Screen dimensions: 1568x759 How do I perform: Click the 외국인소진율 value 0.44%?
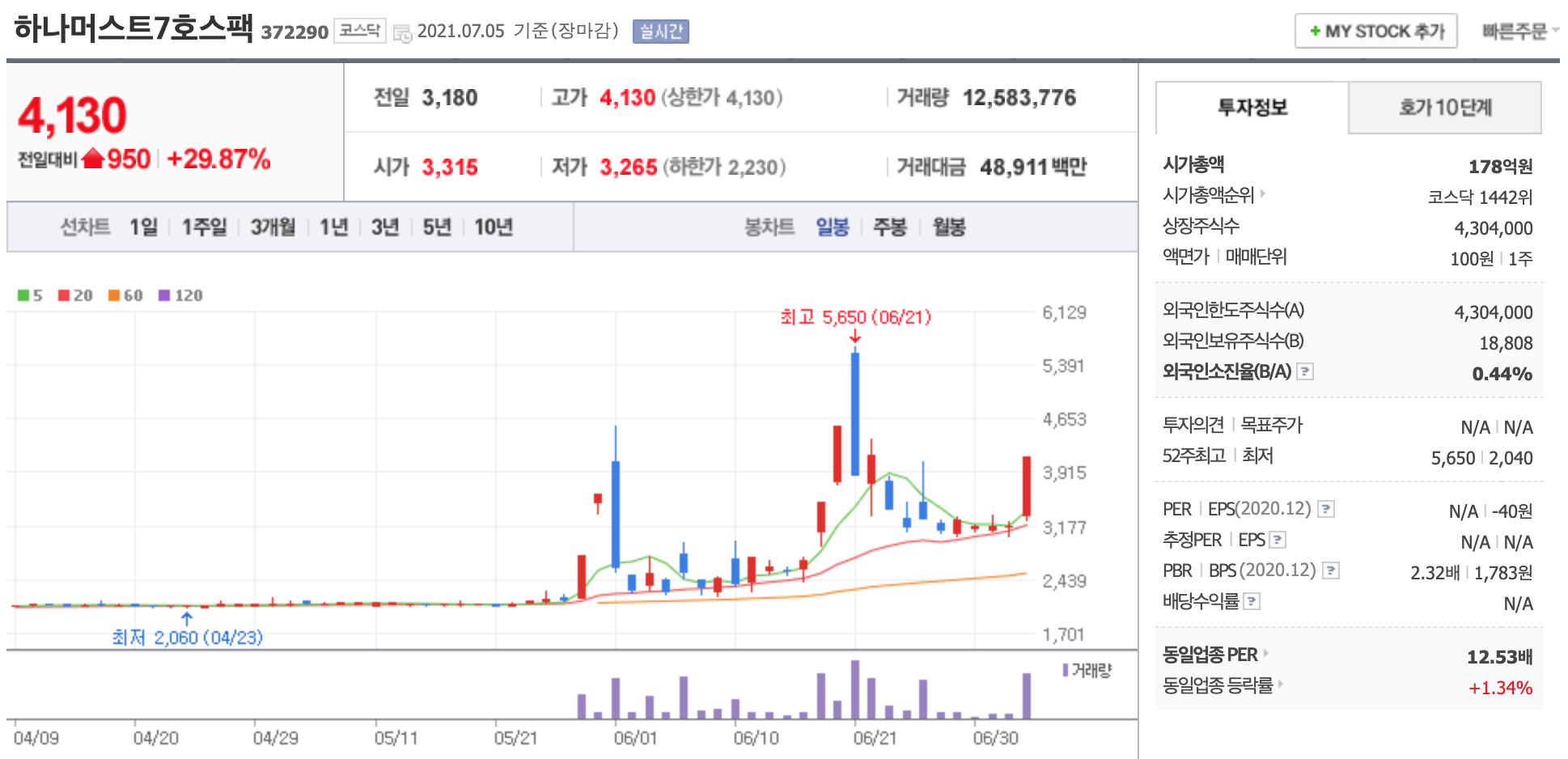tap(1502, 374)
